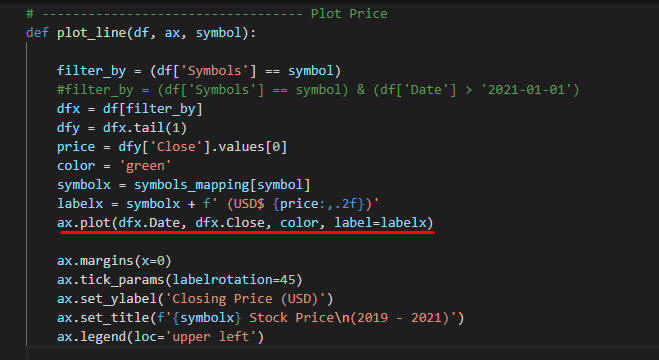Screen dimensions: 659x360
Task: Click the 'green' color string
Action: (145, 166)
